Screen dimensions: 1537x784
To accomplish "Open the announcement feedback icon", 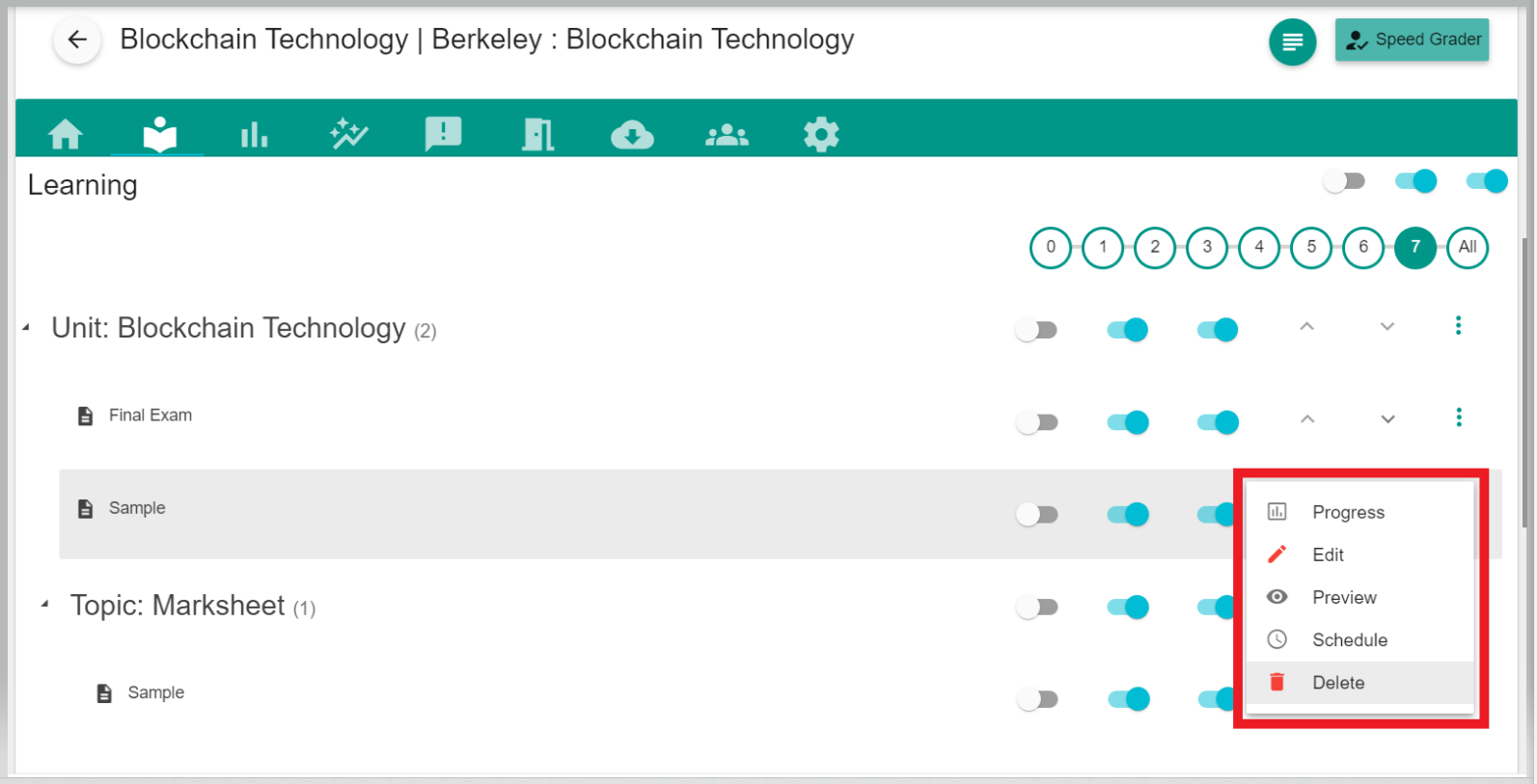I will coord(443,134).
